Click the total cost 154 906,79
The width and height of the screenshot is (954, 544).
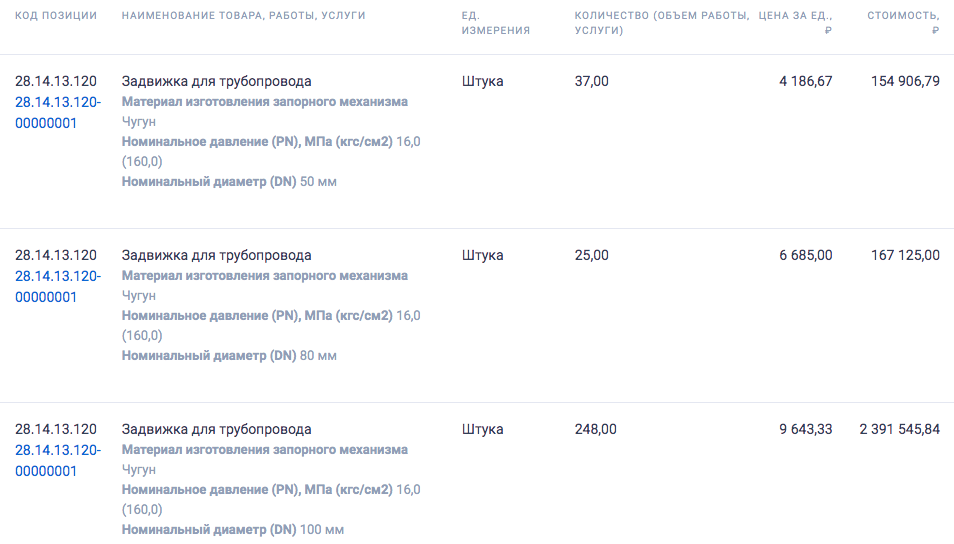(905, 81)
